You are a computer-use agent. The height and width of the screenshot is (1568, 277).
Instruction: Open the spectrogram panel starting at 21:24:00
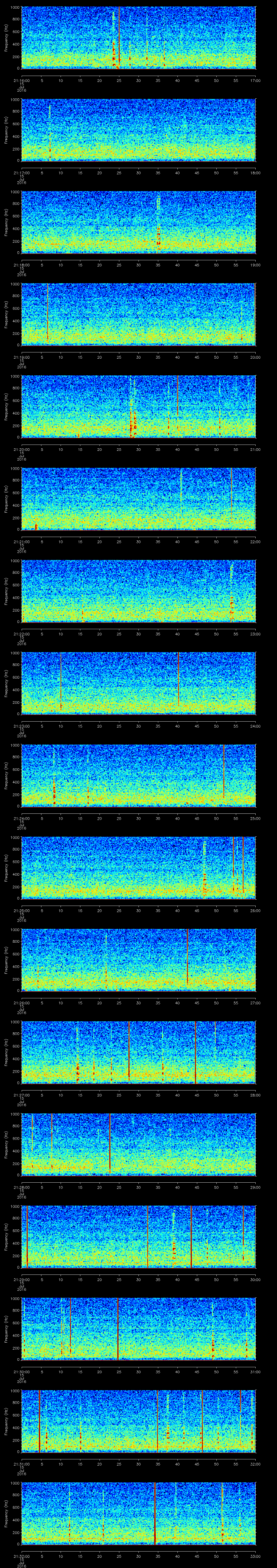pos(138,775)
